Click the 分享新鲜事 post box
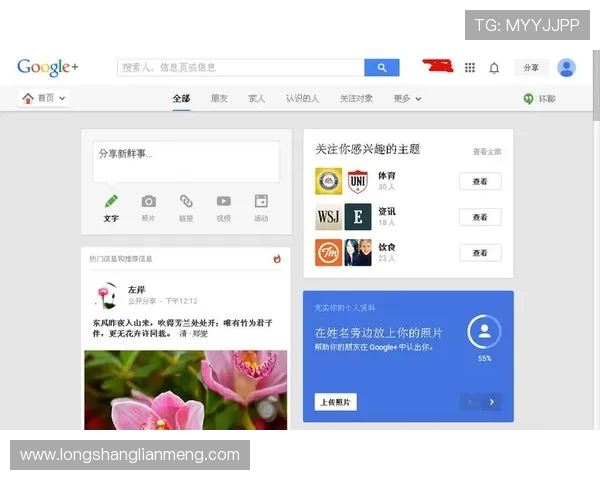The height and width of the screenshot is (480, 600). coord(186,162)
